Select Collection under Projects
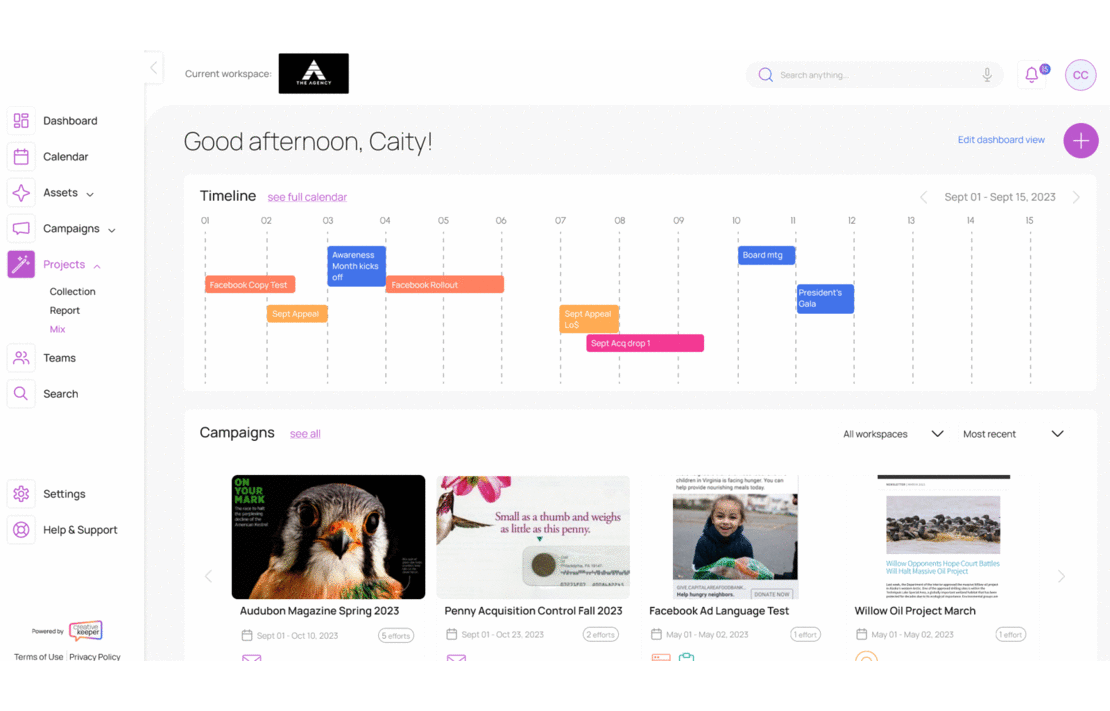The image size is (1110, 711). [72, 292]
